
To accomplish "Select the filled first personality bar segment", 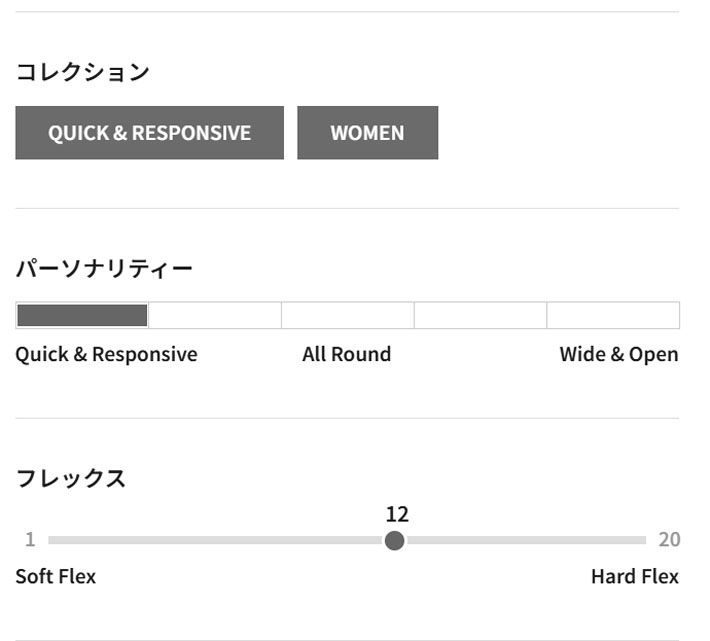I will pyautogui.click(x=82, y=316).
